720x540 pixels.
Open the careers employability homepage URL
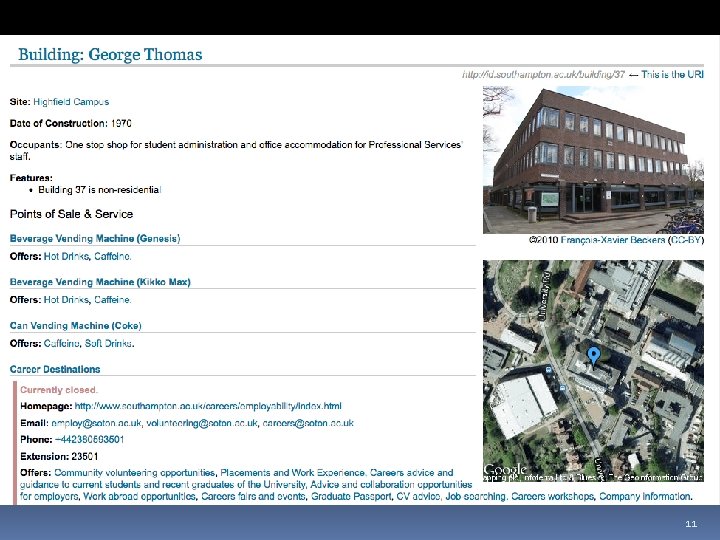pos(208,406)
